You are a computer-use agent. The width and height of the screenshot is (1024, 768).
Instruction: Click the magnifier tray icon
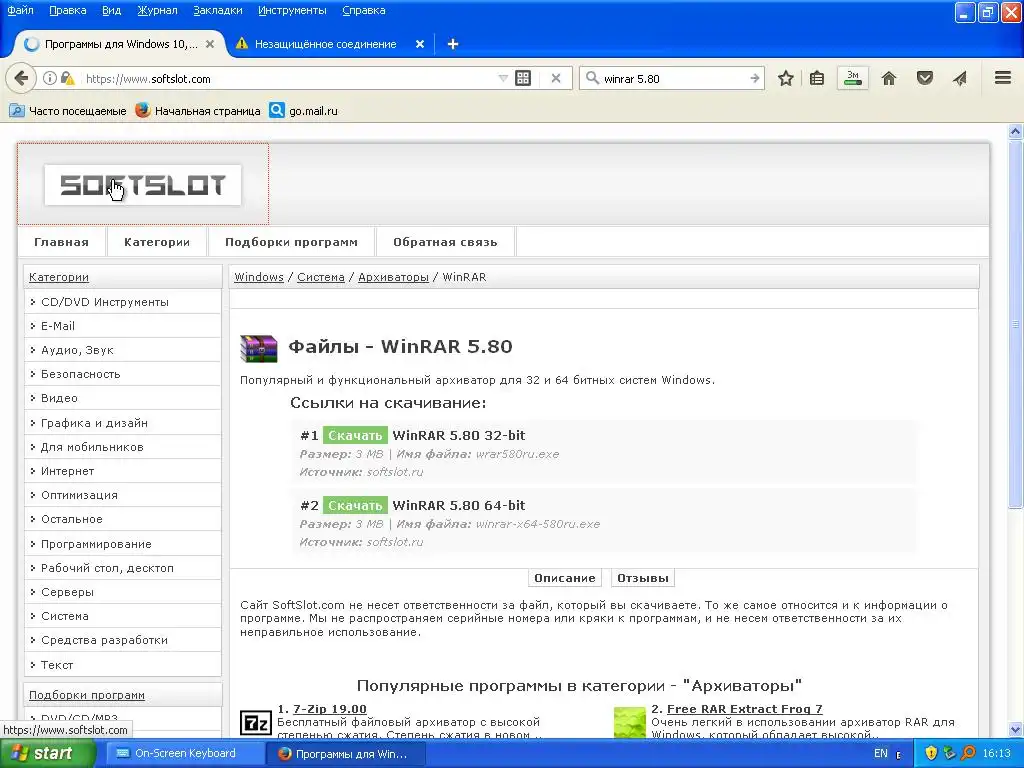(968, 753)
